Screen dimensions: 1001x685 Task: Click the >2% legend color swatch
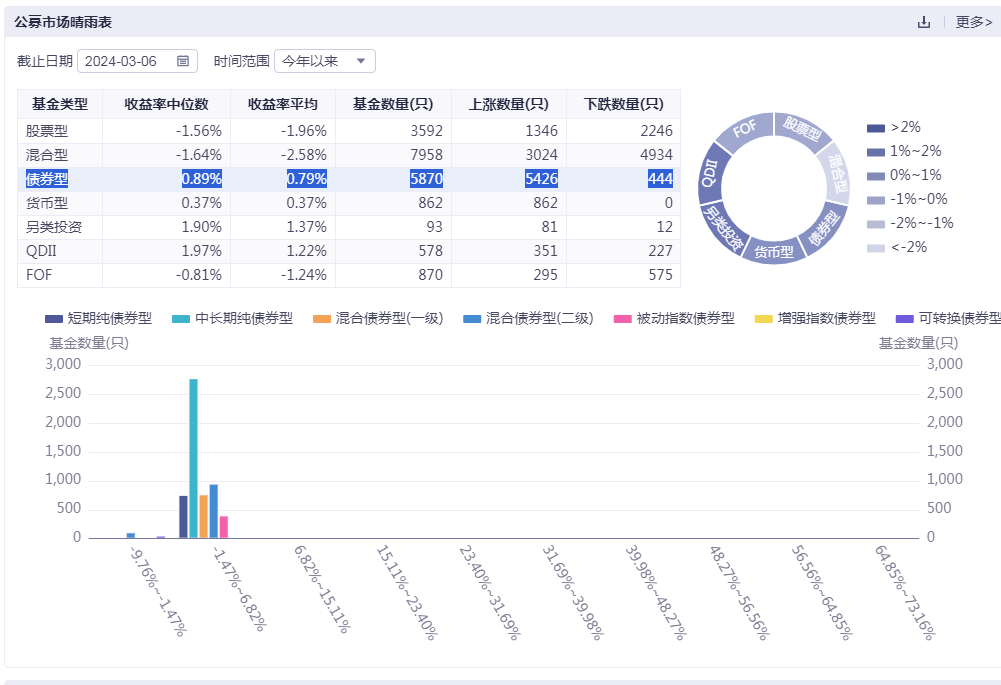(876, 128)
